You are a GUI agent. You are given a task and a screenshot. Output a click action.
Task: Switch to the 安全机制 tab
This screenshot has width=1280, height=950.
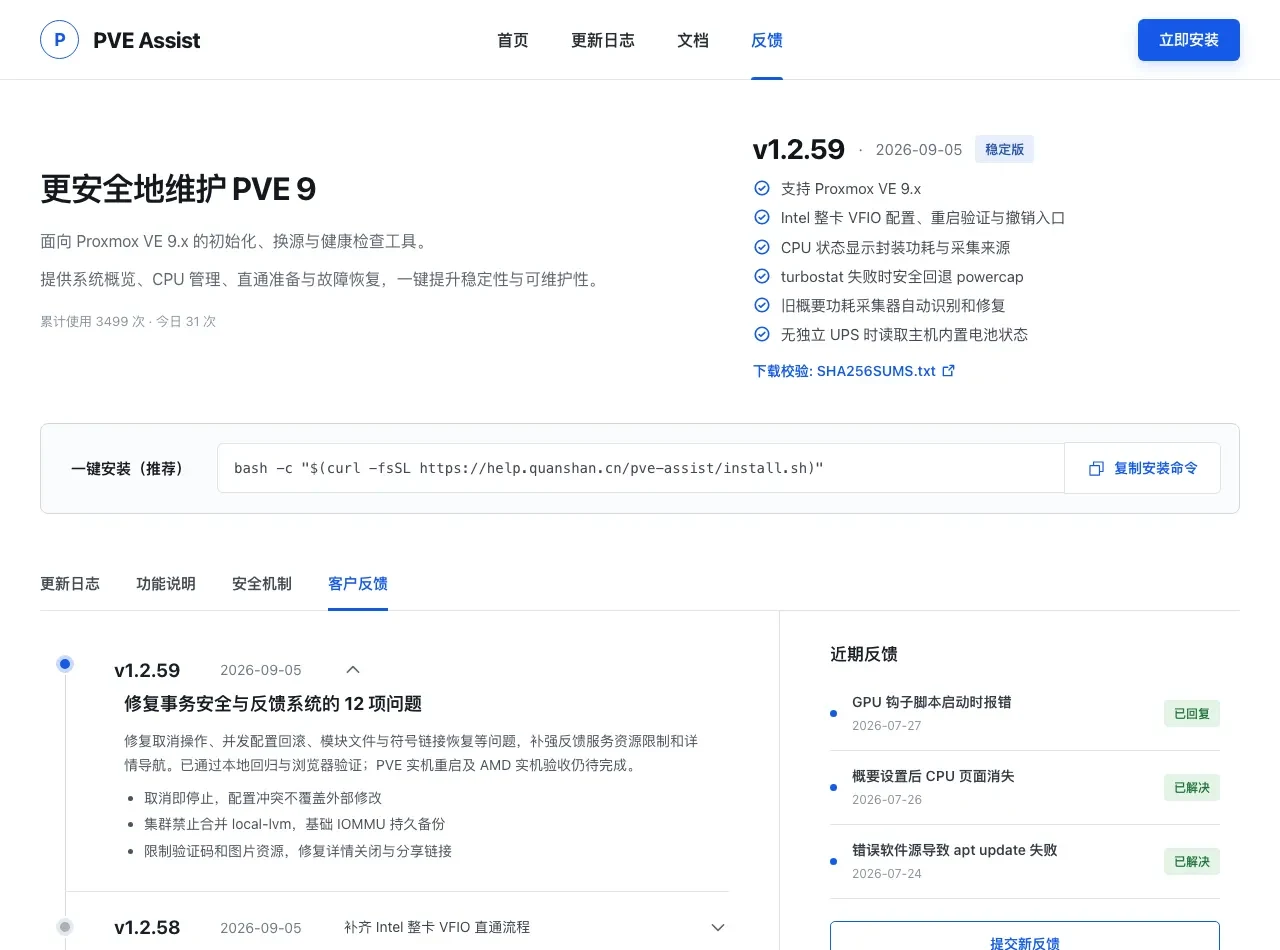point(262,584)
